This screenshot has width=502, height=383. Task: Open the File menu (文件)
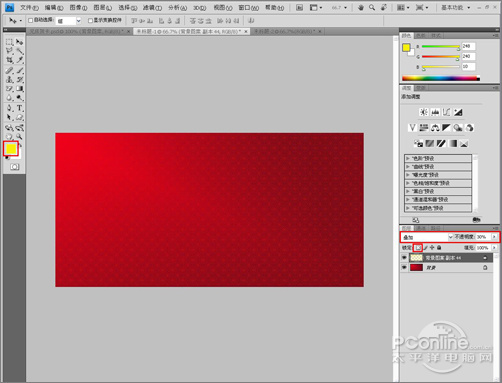tap(29, 7)
